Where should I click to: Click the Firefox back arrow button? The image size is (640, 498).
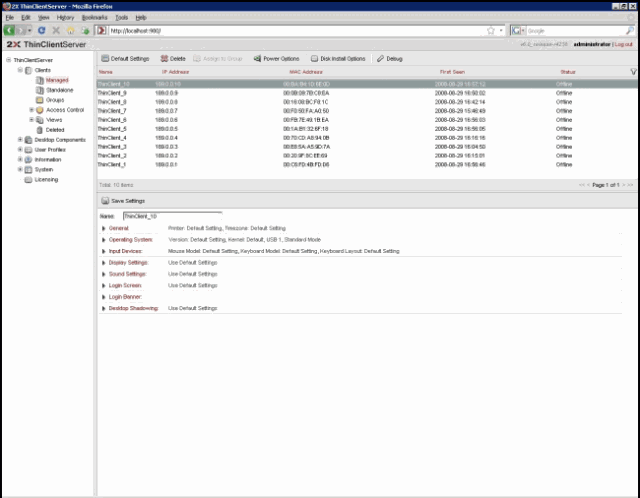pyautogui.click(x=9, y=30)
